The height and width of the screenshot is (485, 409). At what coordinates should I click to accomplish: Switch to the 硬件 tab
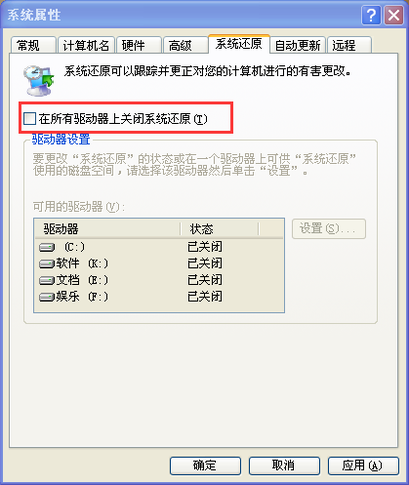tap(139, 45)
